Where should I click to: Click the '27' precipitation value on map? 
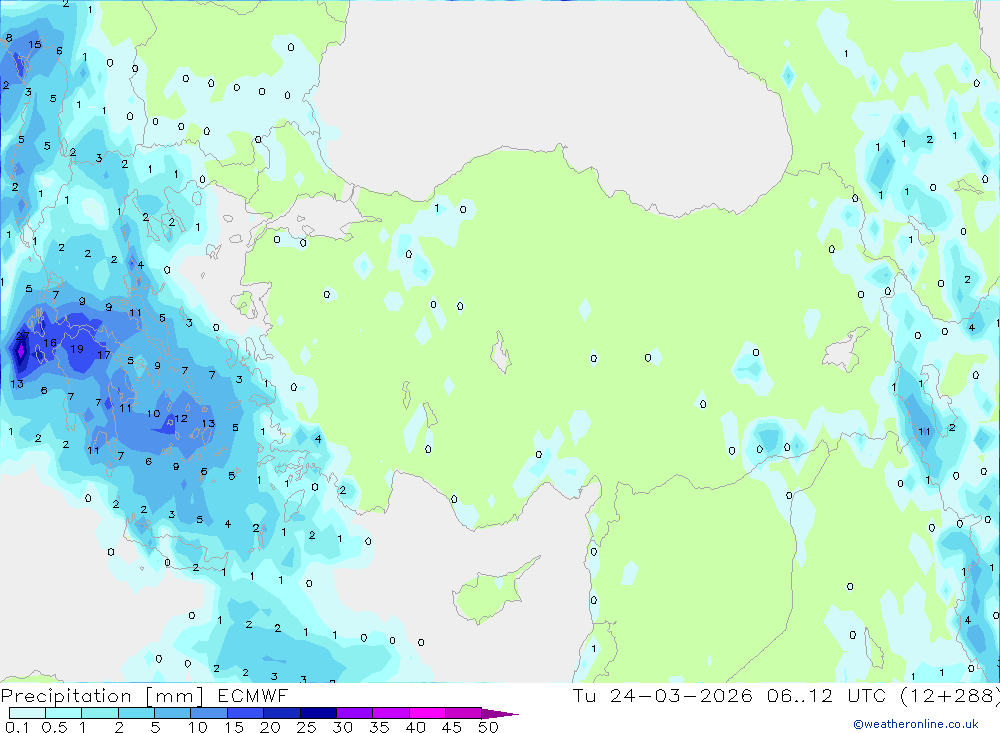22,336
